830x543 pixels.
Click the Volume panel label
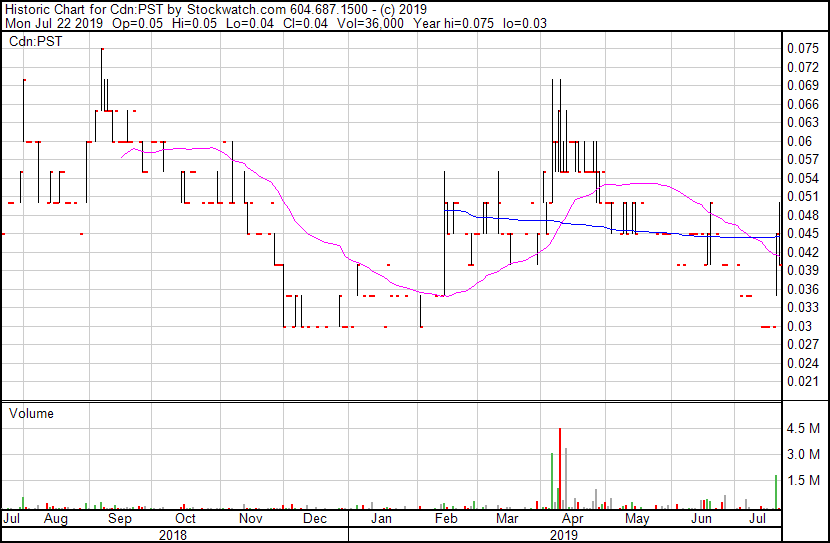(x=31, y=413)
